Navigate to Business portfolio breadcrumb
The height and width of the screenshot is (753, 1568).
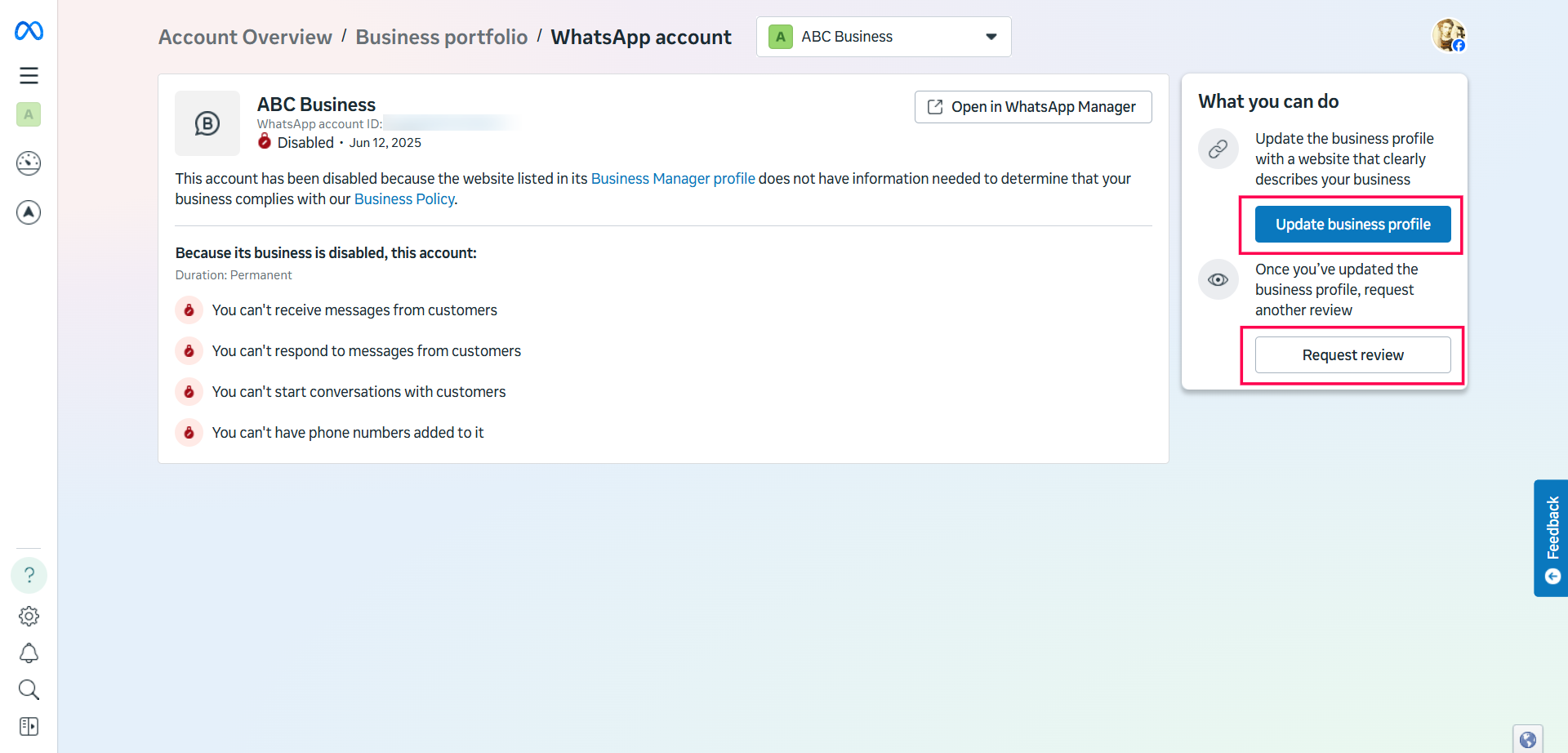click(x=441, y=37)
